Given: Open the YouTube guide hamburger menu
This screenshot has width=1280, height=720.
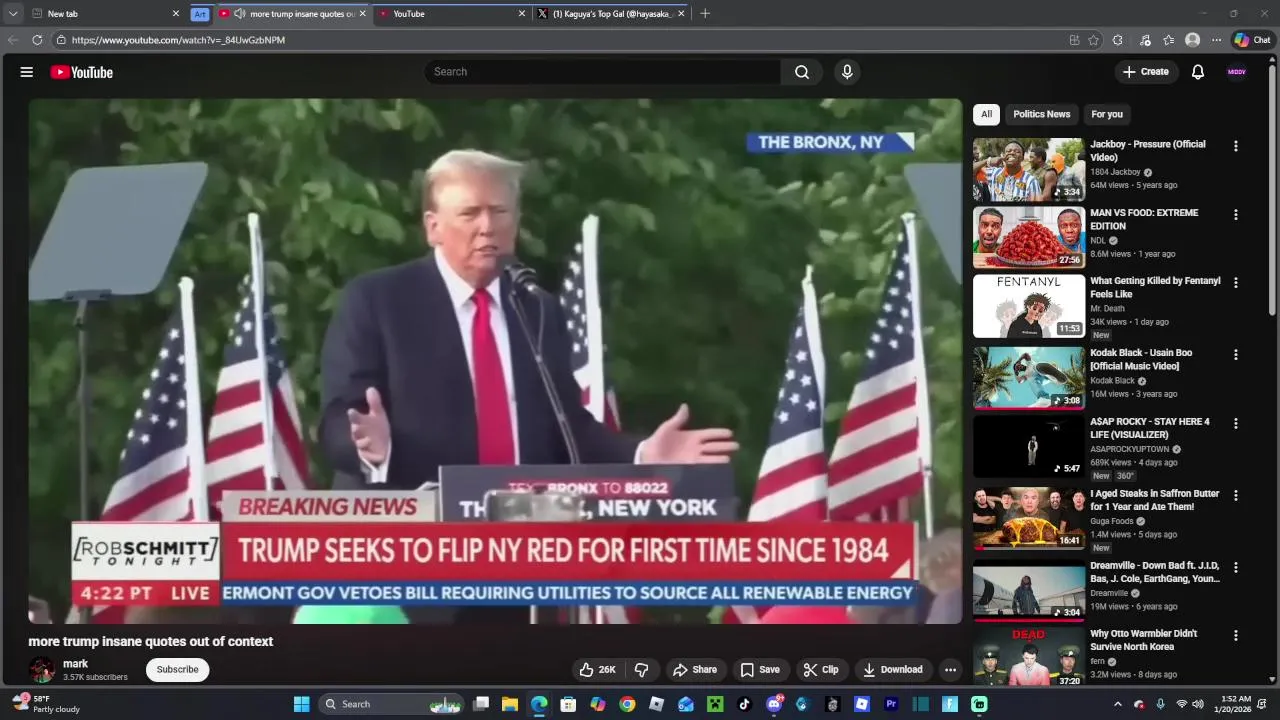Looking at the screenshot, I should click(x=27, y=72).
